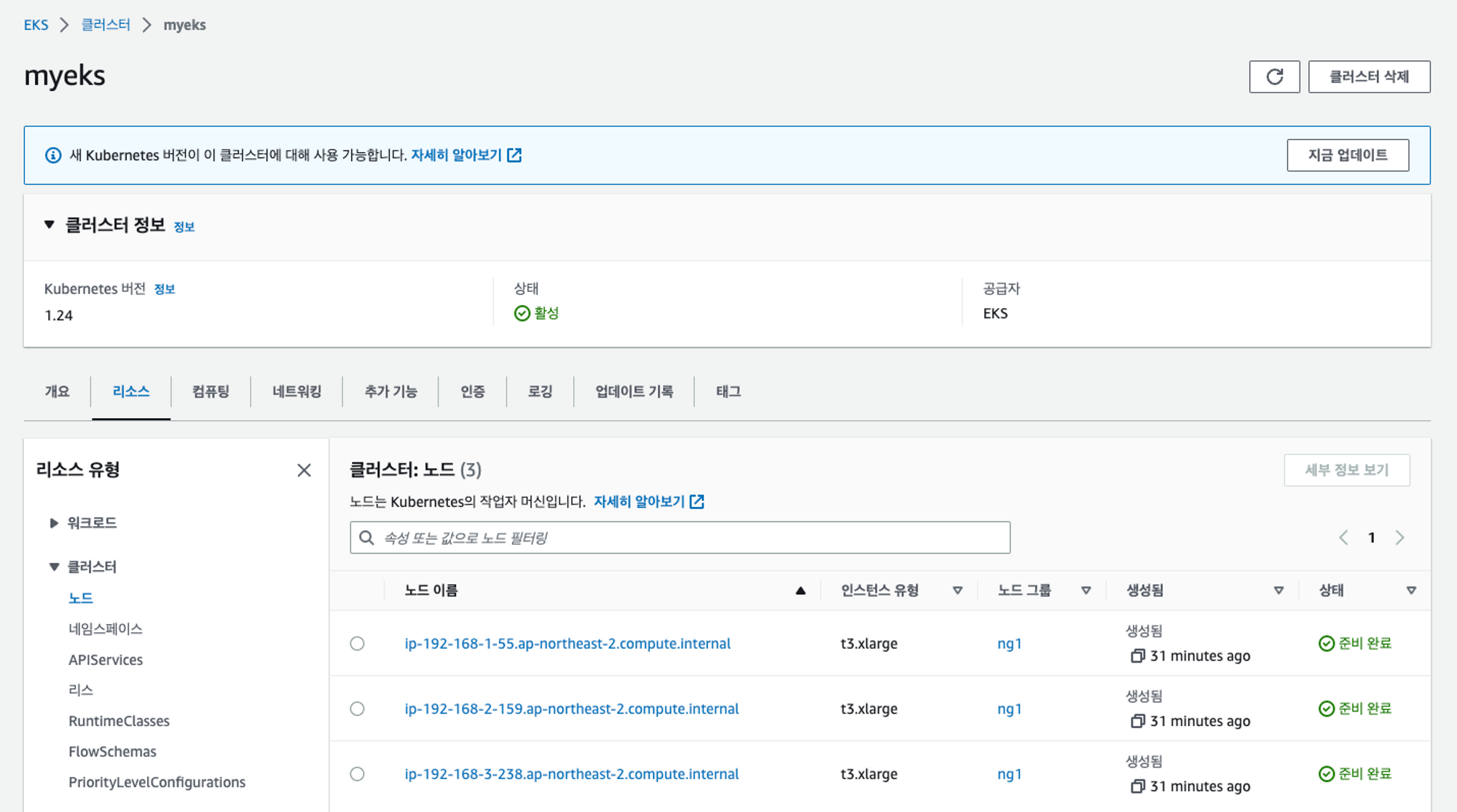The image size is (1457, 812).
Task: Click the node filter search field
Action: click(x=685, y=537)
